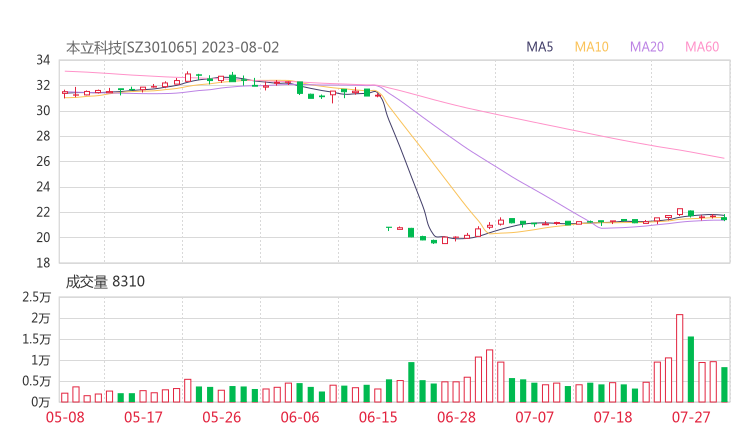The image size is (740, 440).
Task: Click the 32 price axis label
Action: tap(43, 85)
